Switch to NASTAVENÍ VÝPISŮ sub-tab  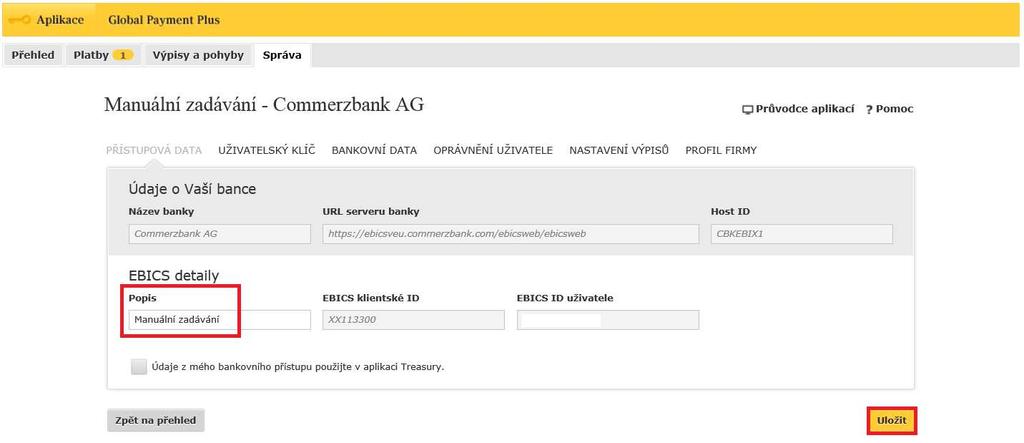[x=619, y=150]
